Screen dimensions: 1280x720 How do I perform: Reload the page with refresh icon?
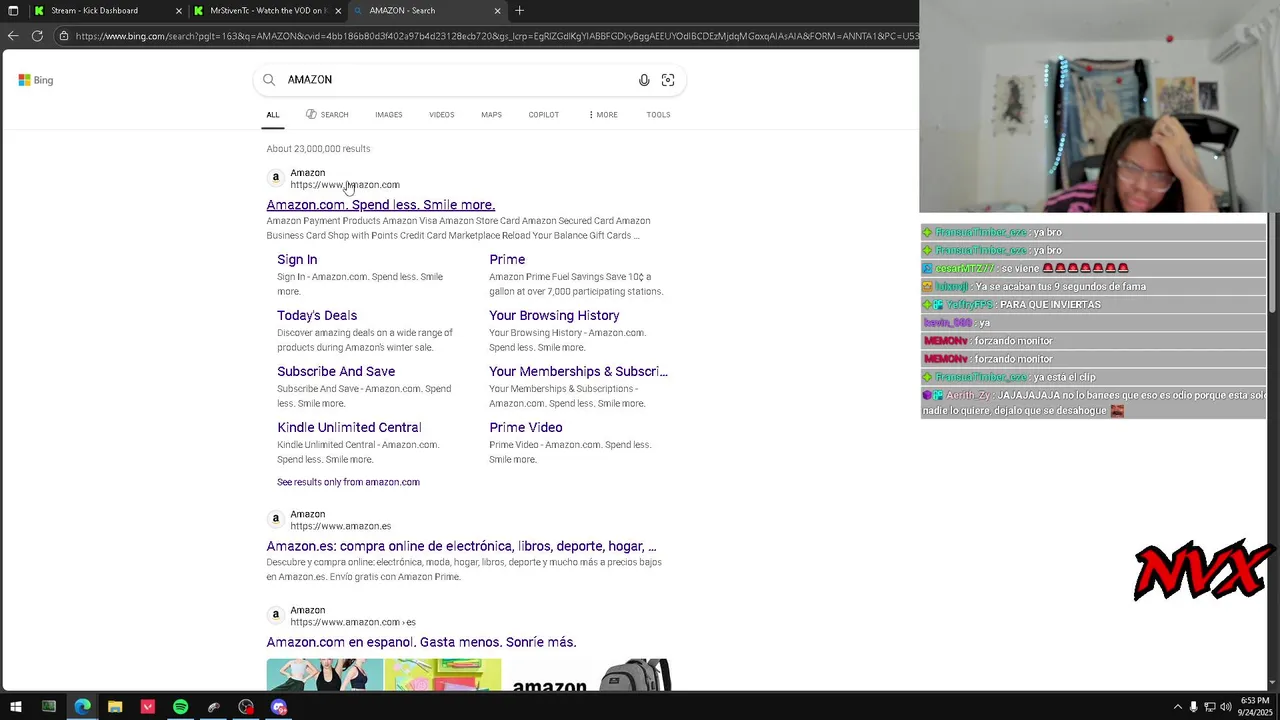pyautogui.click(x=37, y=36)
